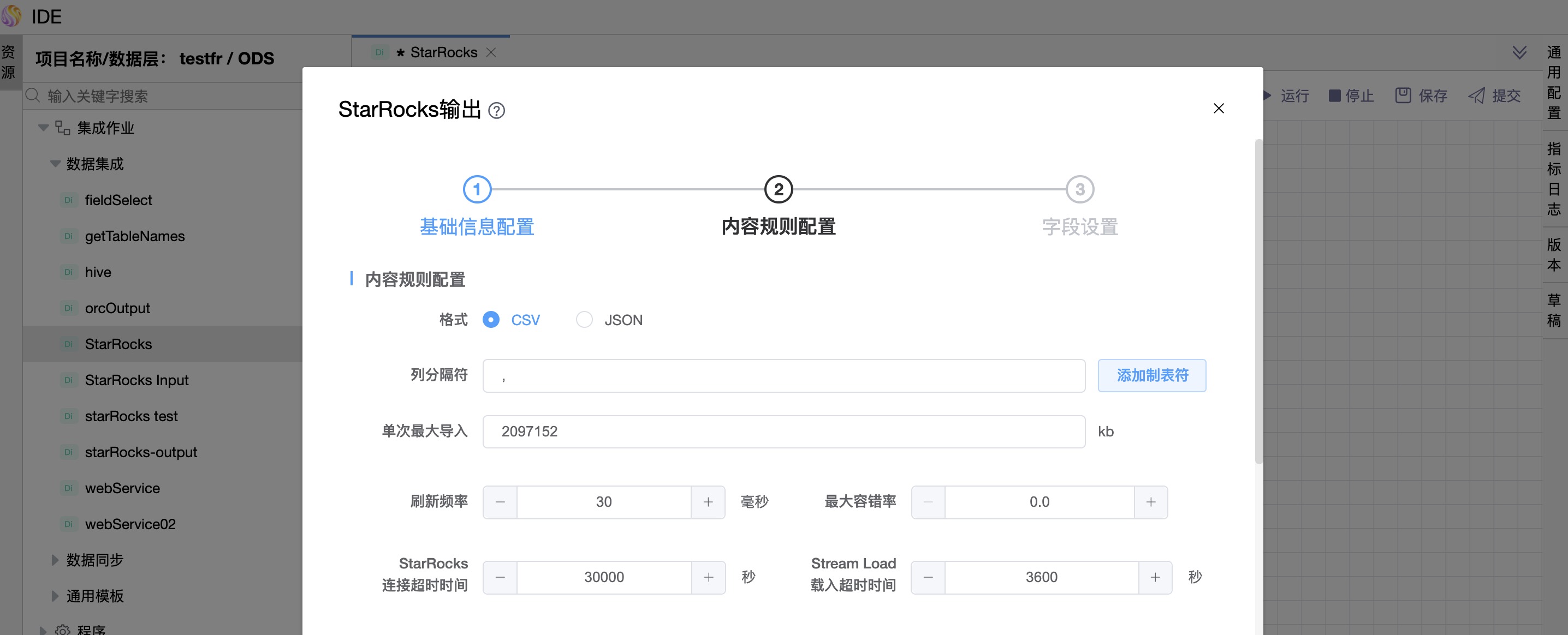Screen dimensions: 1568x635
Task: Click the double chevron collapse icon top right
Action: click(1519, 52)
